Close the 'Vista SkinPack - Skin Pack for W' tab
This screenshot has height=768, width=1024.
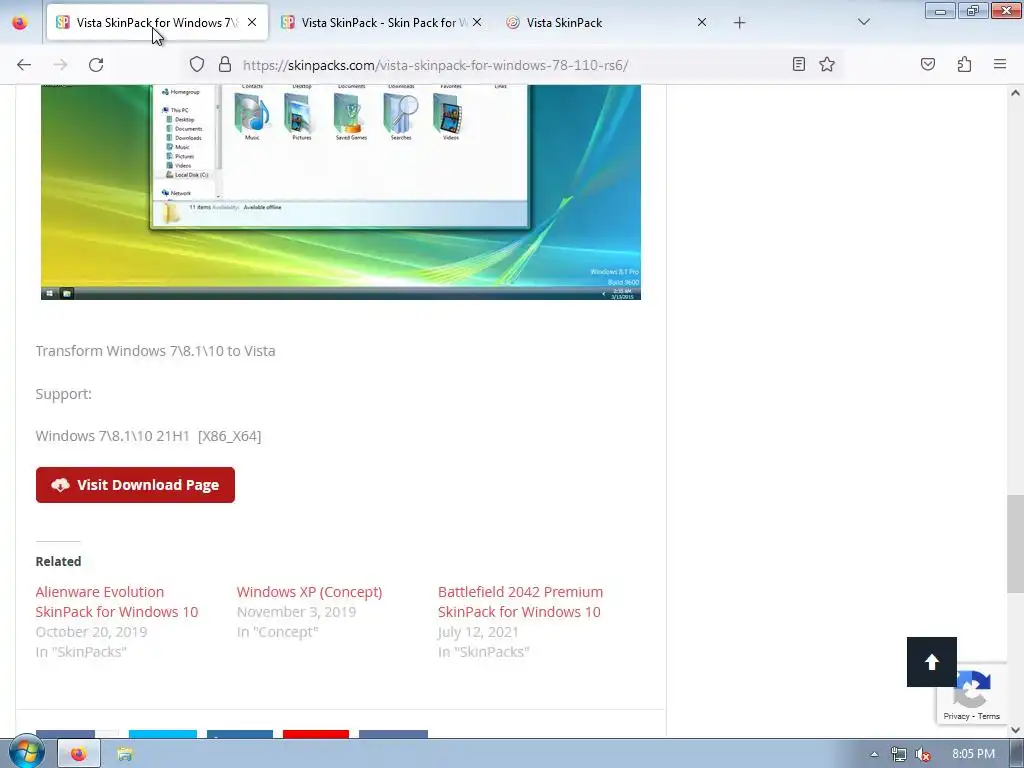pyautogui.click(x=477, y=22)
